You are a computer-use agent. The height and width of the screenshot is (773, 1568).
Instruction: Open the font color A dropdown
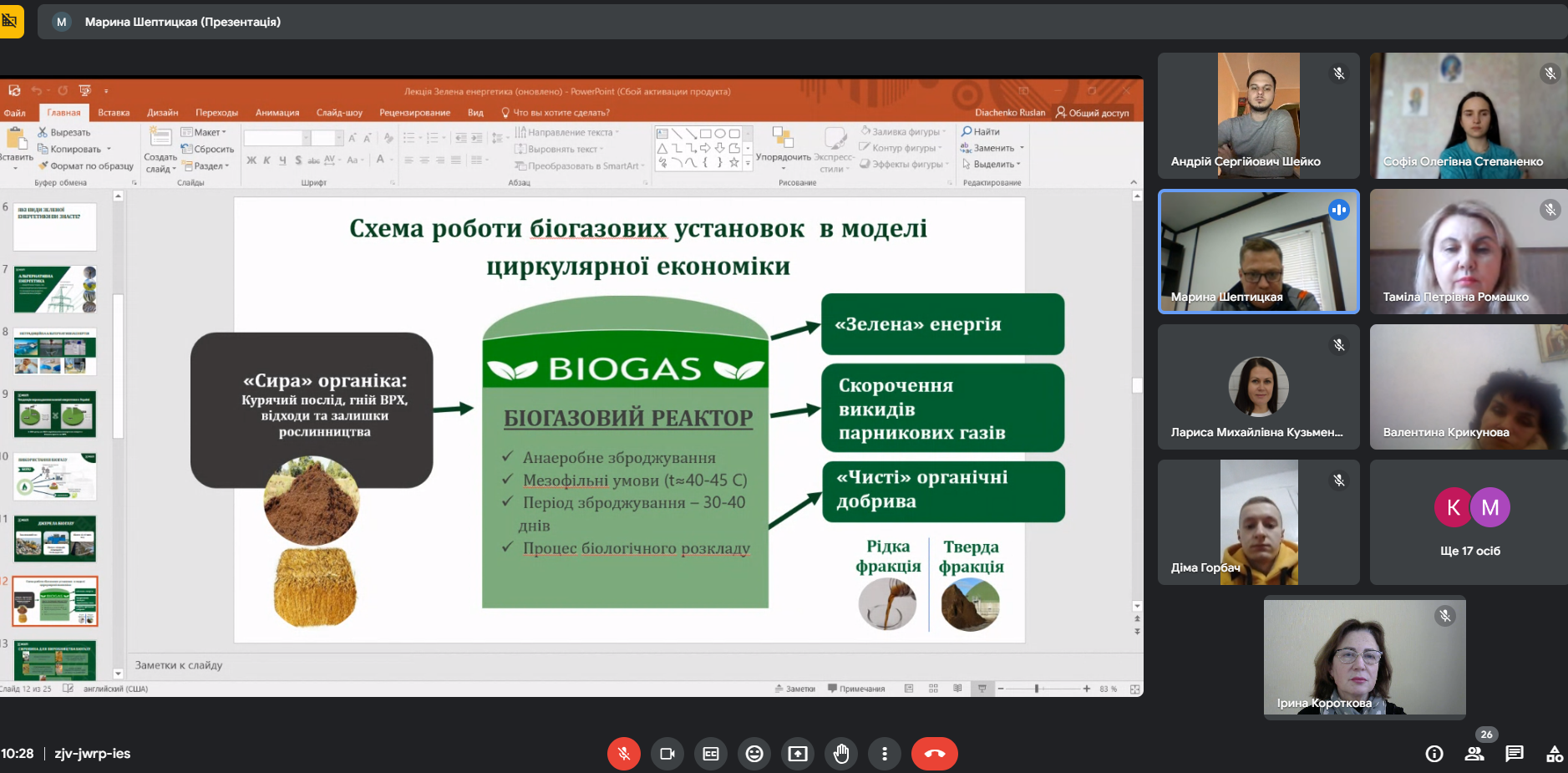click(x=383, y=160)
